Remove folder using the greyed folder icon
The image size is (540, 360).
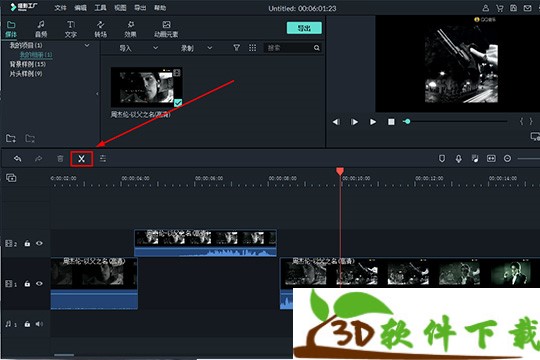pyautogui.click(x=30, y=138)
